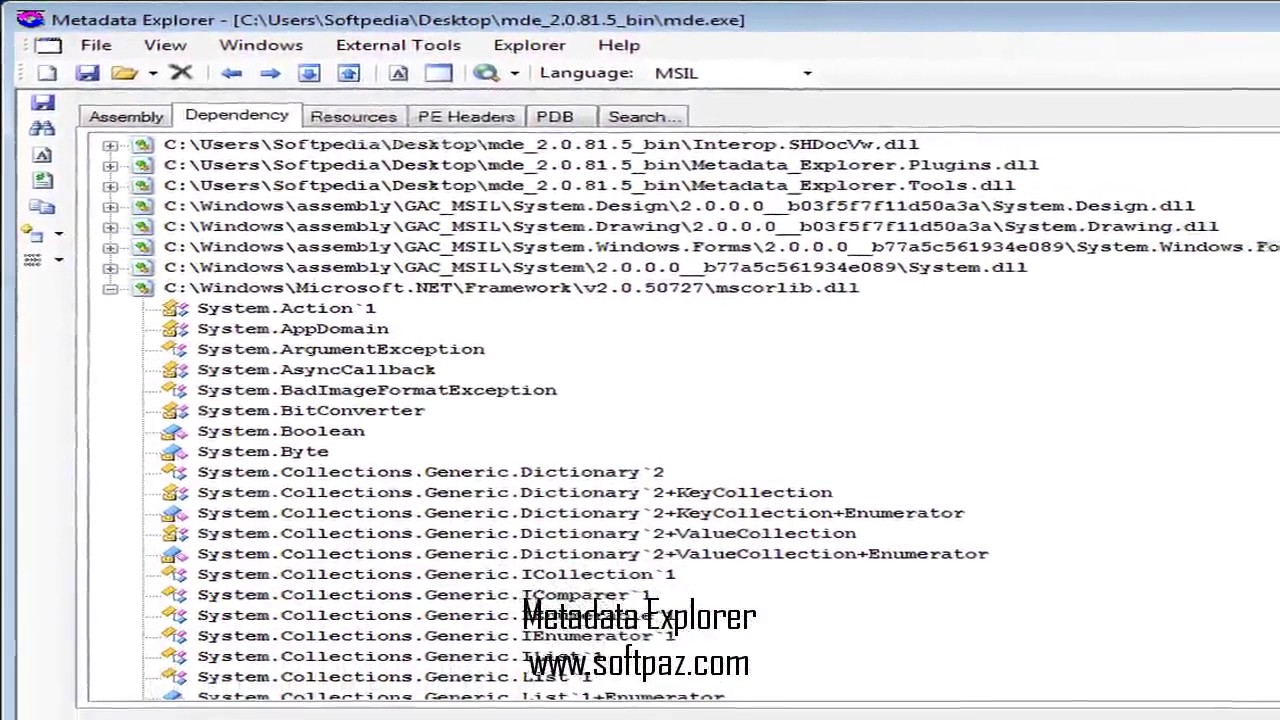Expand the Interop.SHDocVw.dll node
Viewport: 1280px width, 720px height.
point(110,145)
